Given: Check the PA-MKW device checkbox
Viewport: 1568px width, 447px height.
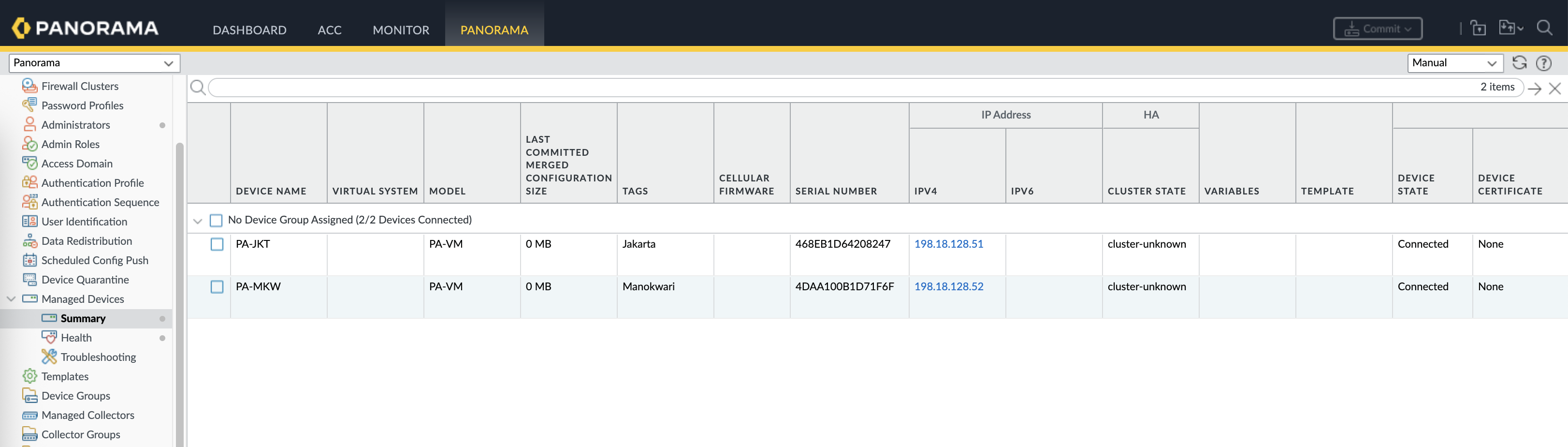Looking at the screenshot, I should coord(217,287).
